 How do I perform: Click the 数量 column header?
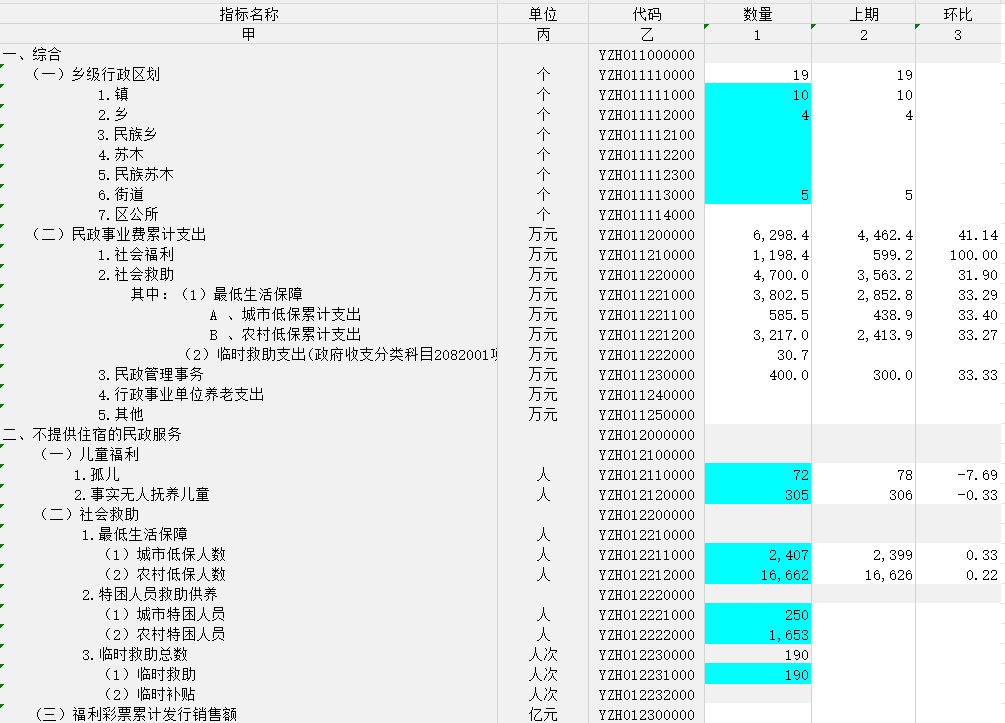(x=758, y=14)
